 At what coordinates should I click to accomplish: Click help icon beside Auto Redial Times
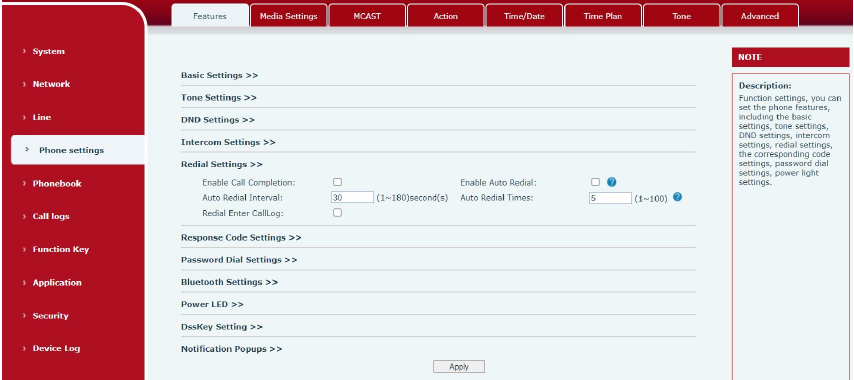[677, 197]
